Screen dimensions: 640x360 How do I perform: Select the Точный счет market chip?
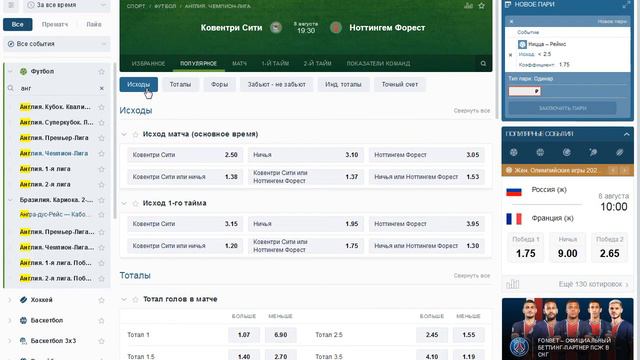point(400,84)
